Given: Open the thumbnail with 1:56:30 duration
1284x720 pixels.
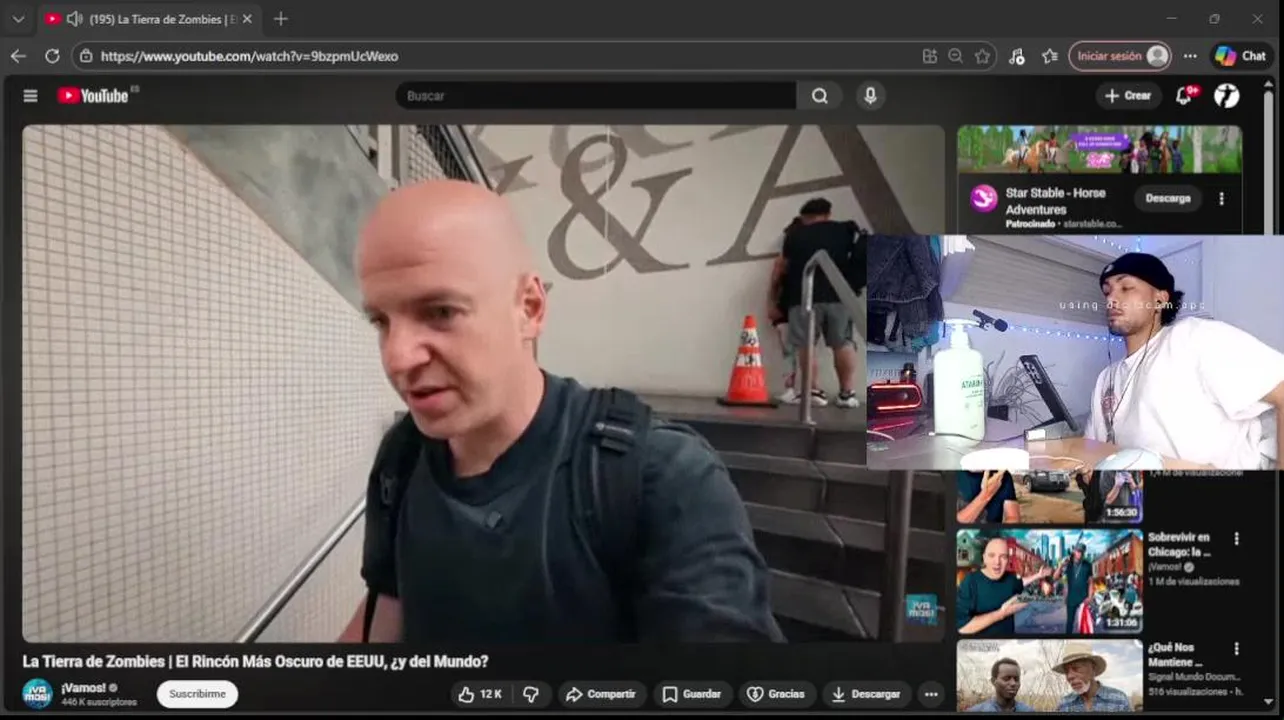Looking at the screenshot, I should click(1049, 497).
